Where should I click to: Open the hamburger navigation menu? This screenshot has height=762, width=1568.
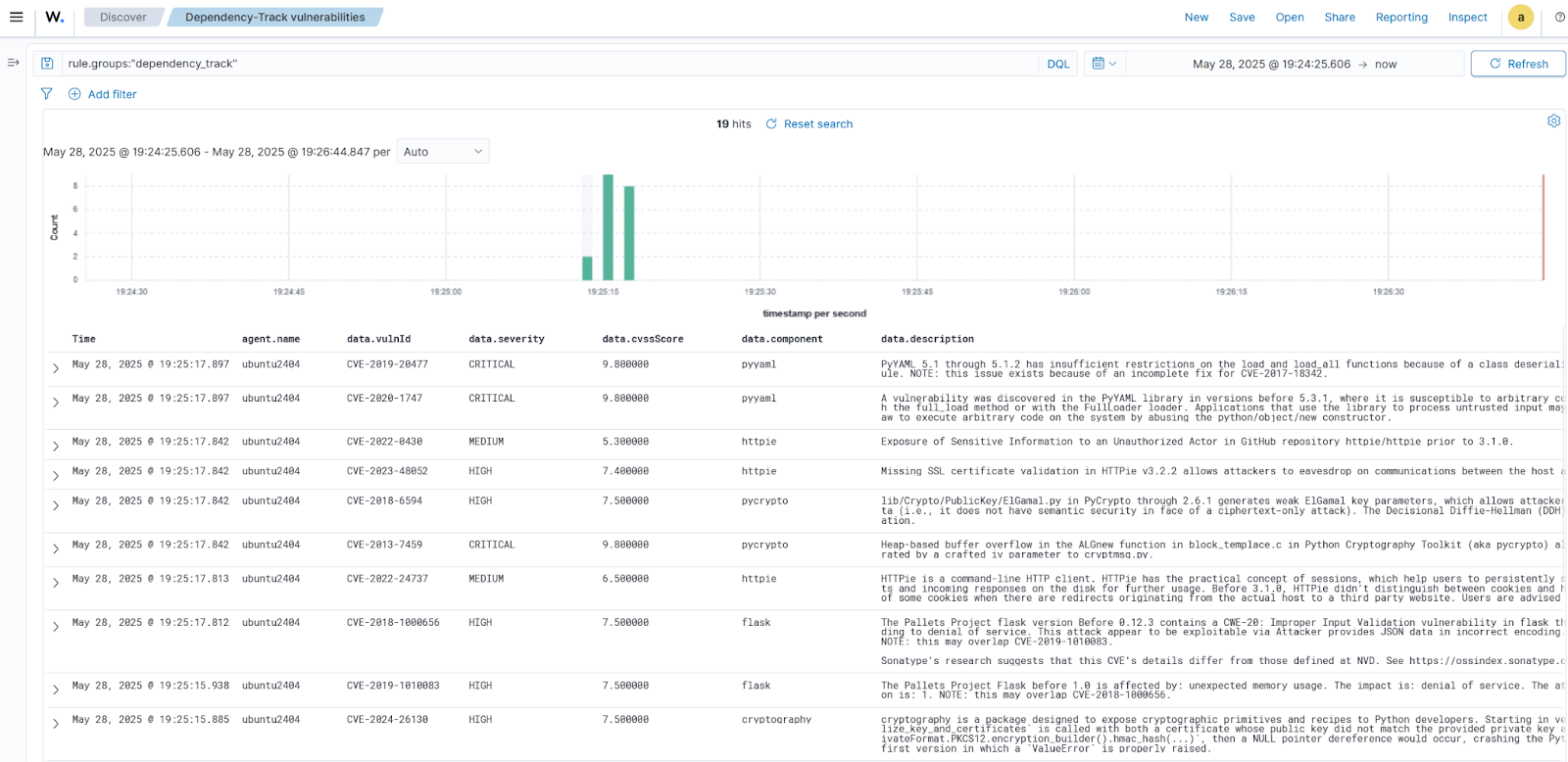click(x=16, y=17)
